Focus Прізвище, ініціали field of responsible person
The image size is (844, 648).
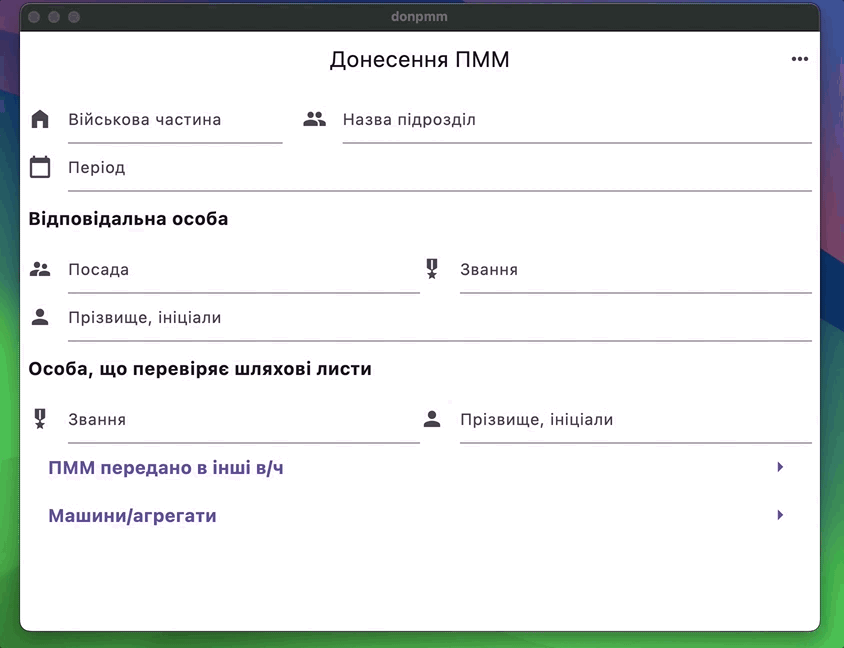[x=440, y=318]
